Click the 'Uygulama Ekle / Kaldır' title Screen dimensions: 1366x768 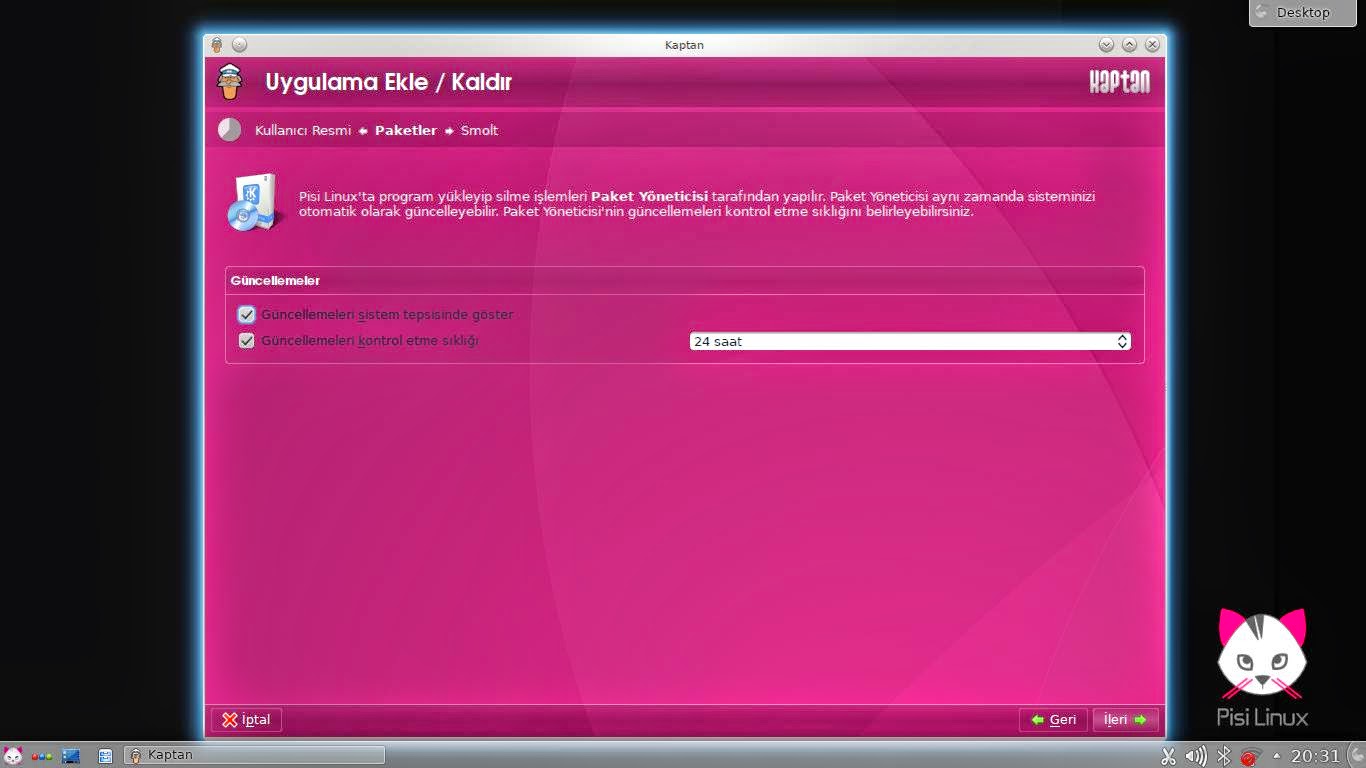(x=388, y=82)
